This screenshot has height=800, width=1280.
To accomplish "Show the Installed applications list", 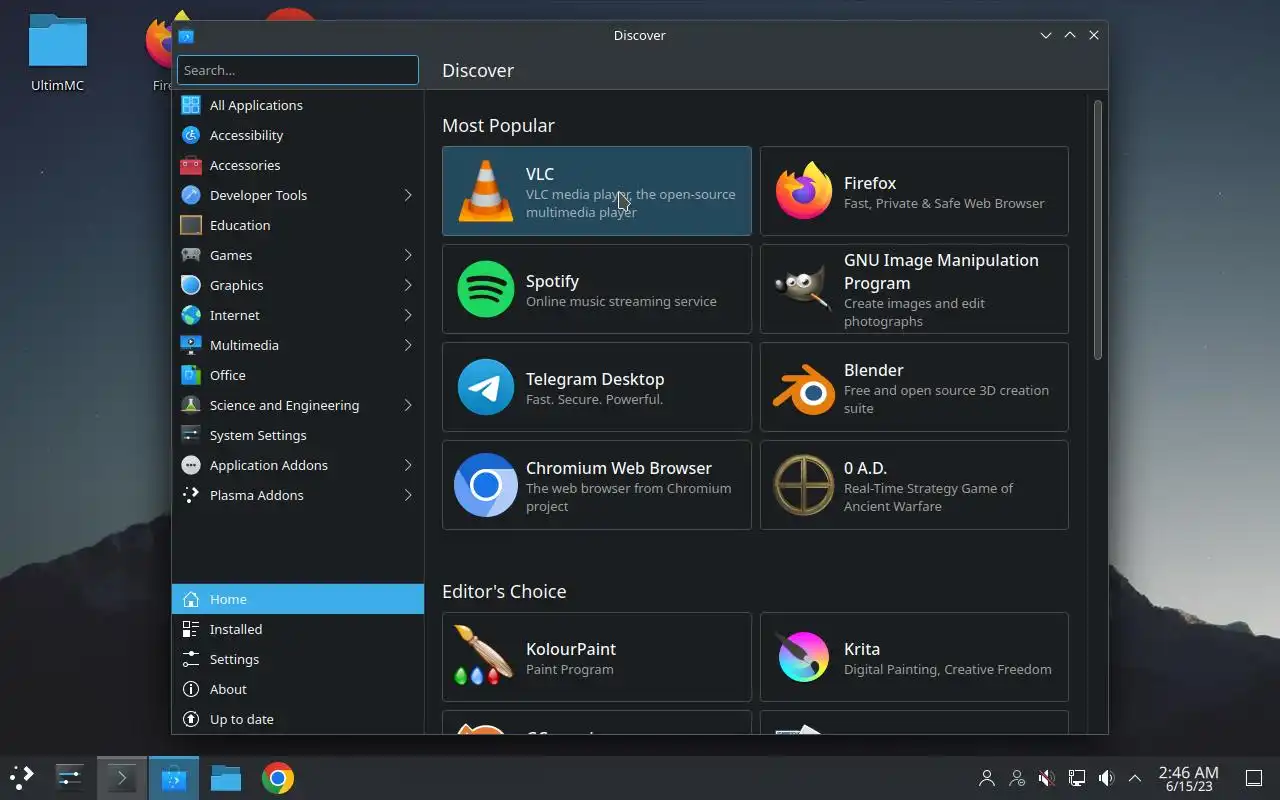I will [x=298, y=629].
